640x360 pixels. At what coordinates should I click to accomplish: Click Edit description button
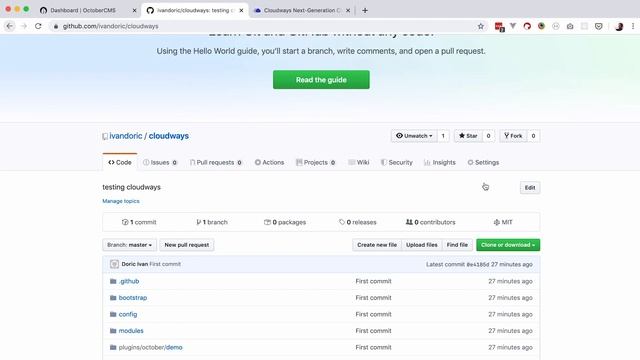tap(530, 188)
